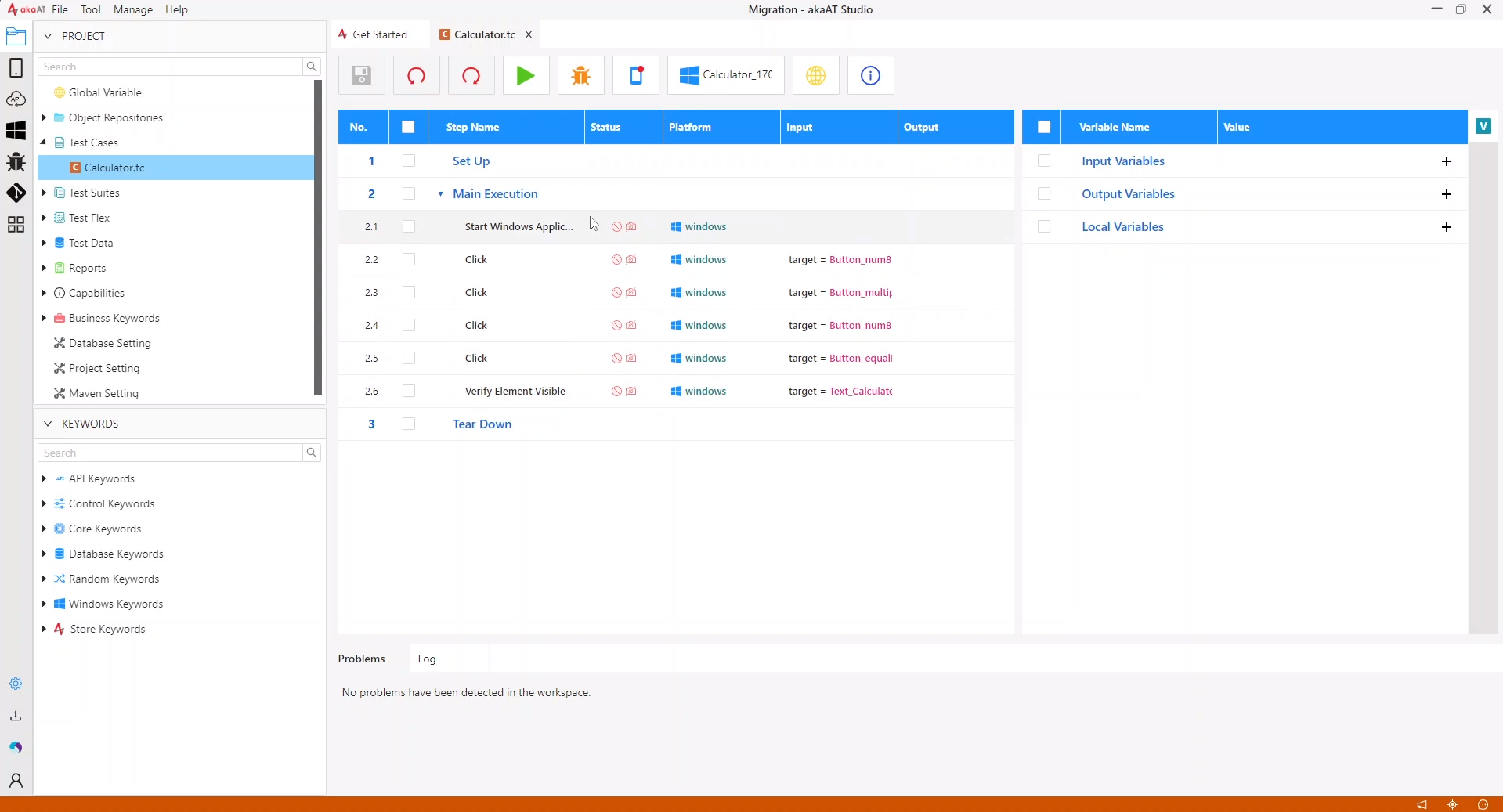The width and height of the screenshot is (1503, 812).
Task: Add a new Local Variable with plus
Action: coord(1447,227)
